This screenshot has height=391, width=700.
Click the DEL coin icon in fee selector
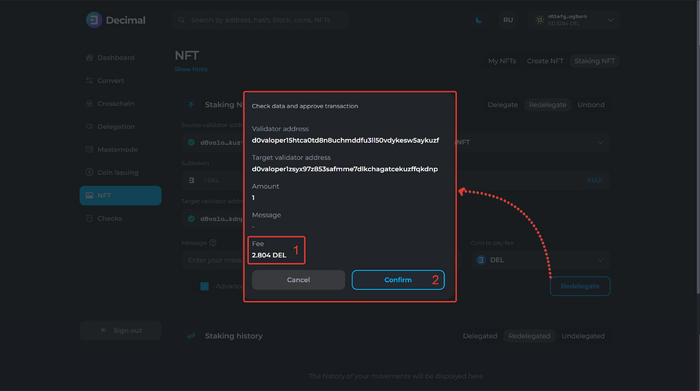481,260
